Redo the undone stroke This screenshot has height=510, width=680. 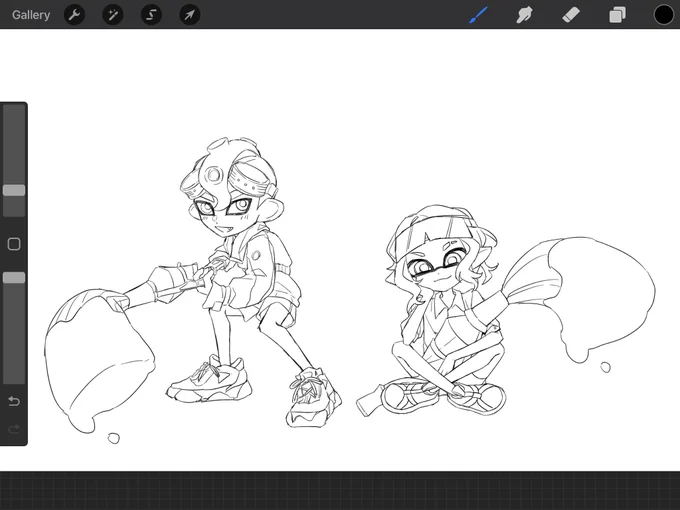click(x=14, y=429)
